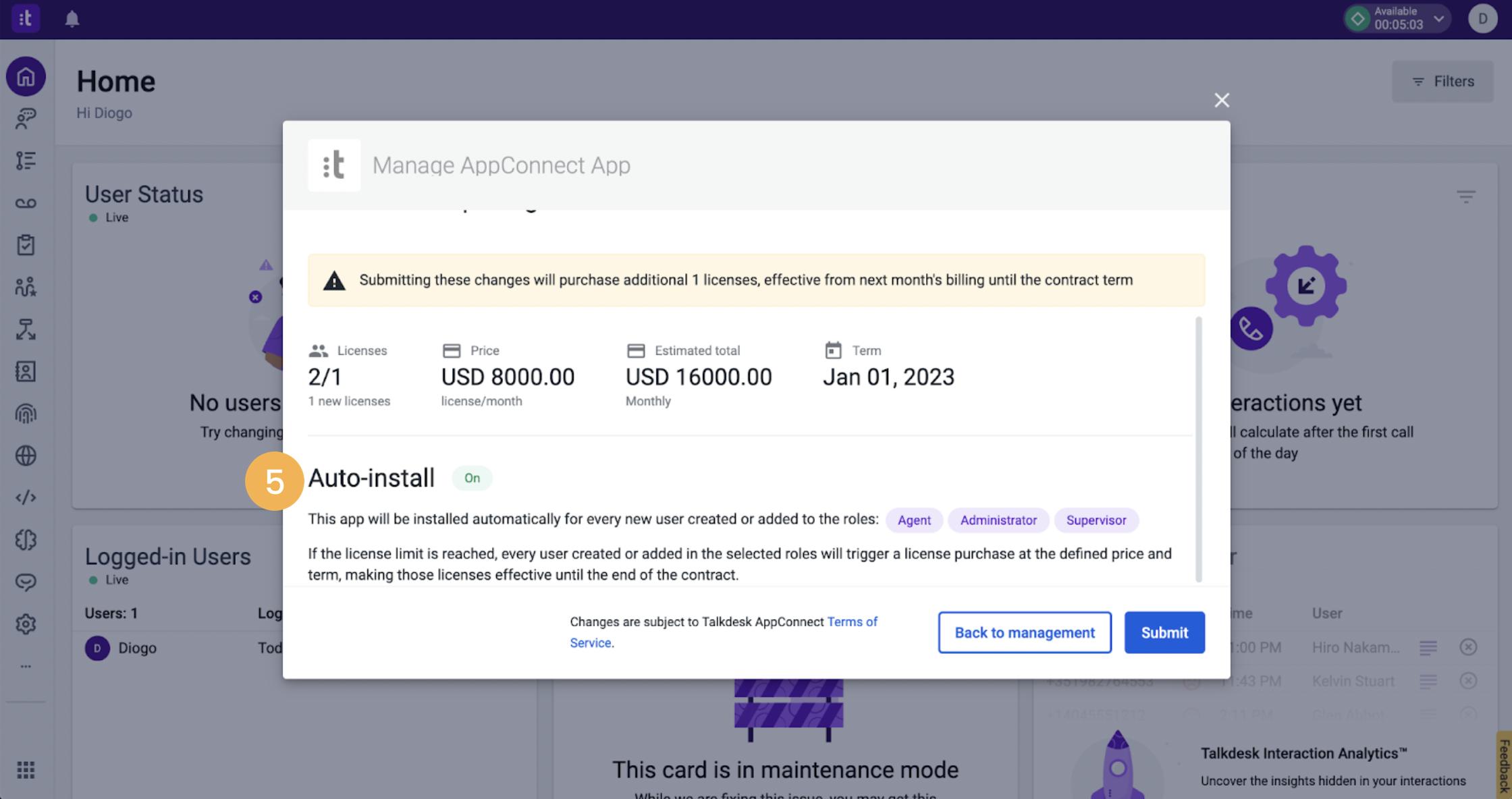1512x799 pixels.
Task: Toggle the Auto-install On badge
Action: click(472, 478)
